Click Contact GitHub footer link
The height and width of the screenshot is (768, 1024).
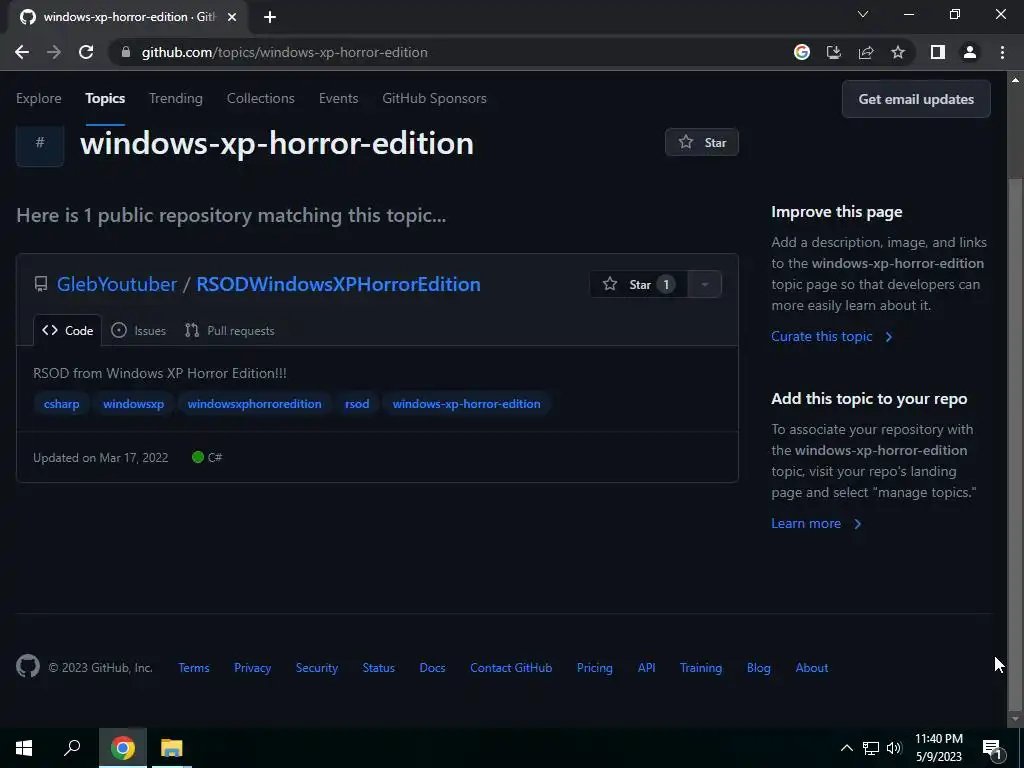511,667
